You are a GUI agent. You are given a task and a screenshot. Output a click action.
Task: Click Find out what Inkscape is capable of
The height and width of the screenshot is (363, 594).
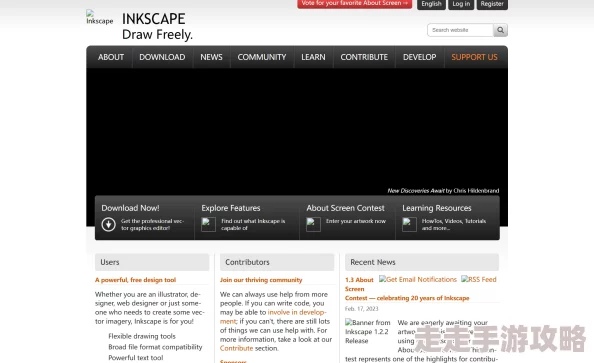(253, 224)
